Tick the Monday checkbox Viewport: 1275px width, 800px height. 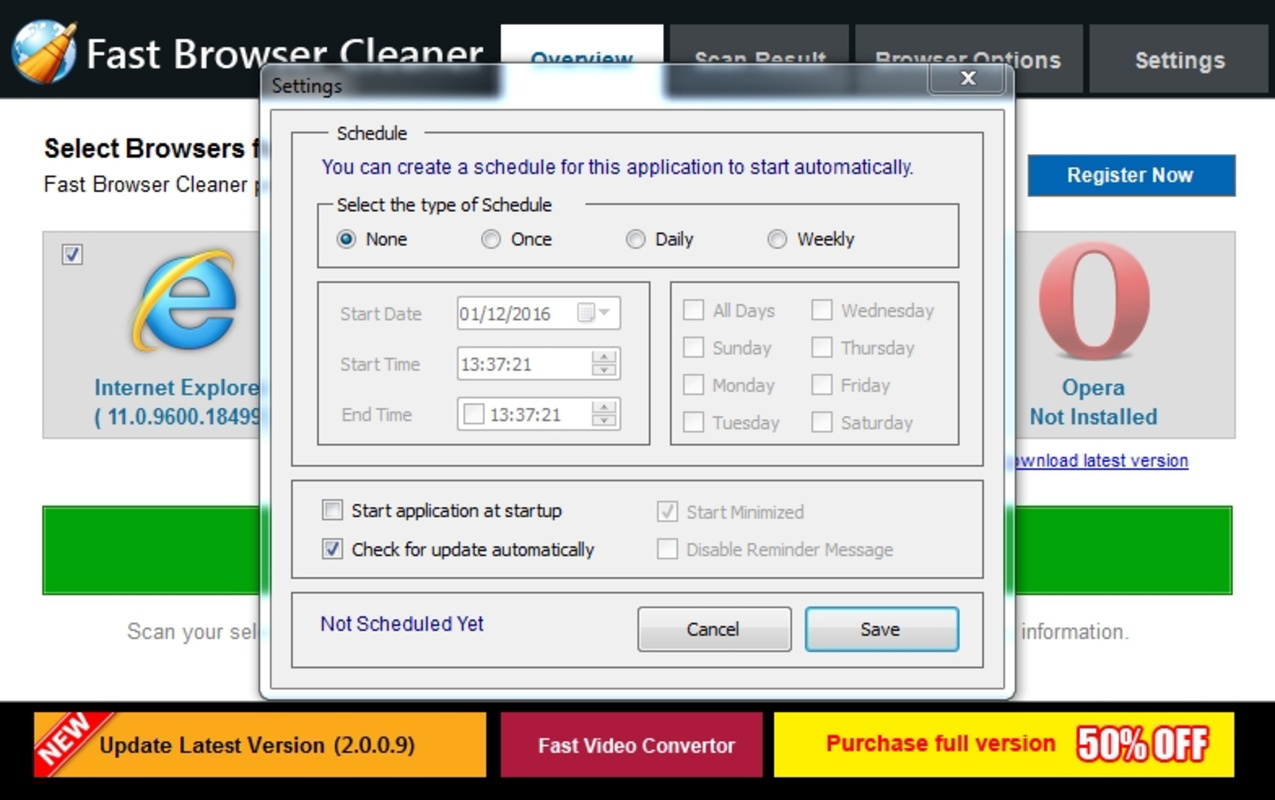(693, 385)
